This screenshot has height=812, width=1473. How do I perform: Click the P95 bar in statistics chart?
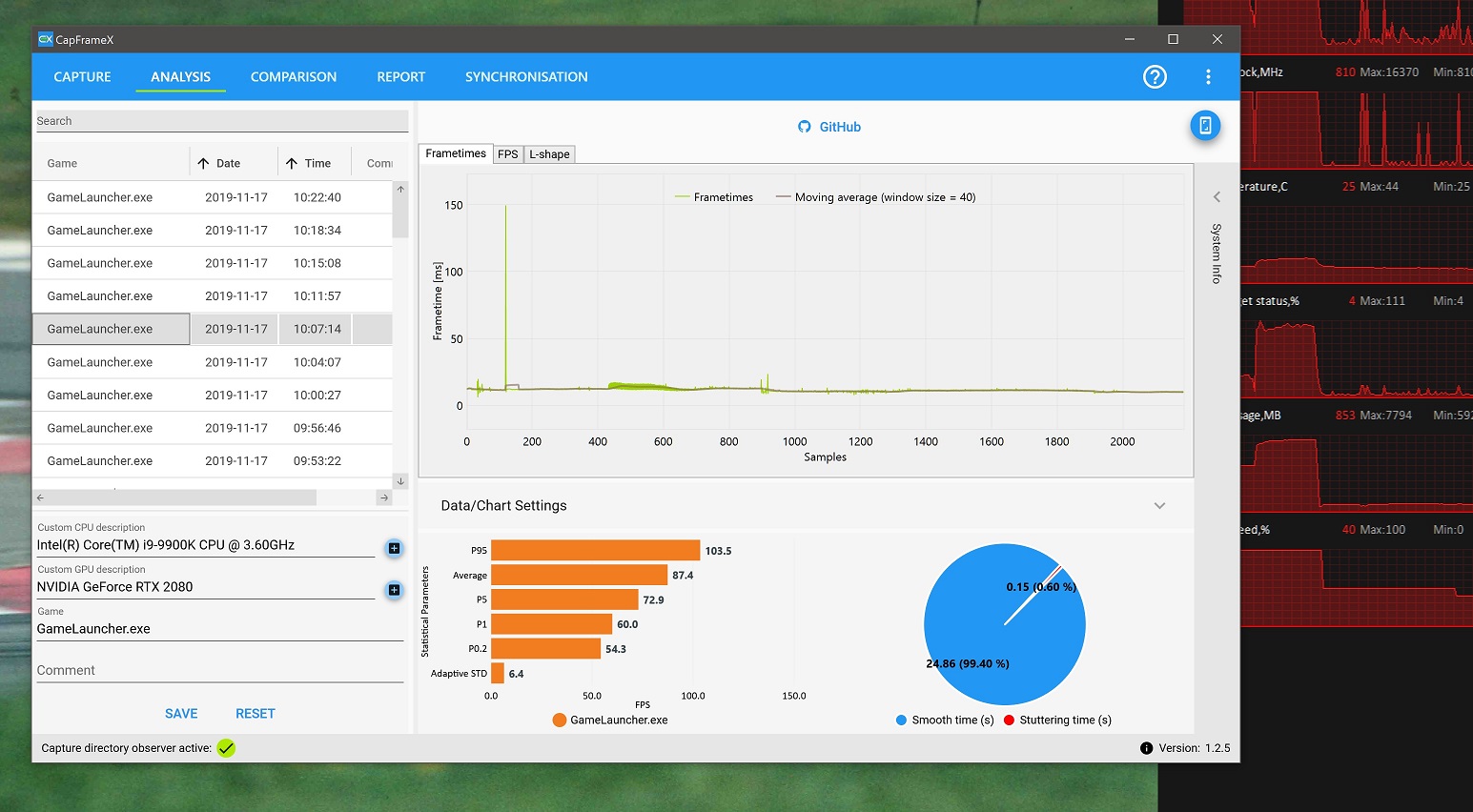click(x=596, y=551)
